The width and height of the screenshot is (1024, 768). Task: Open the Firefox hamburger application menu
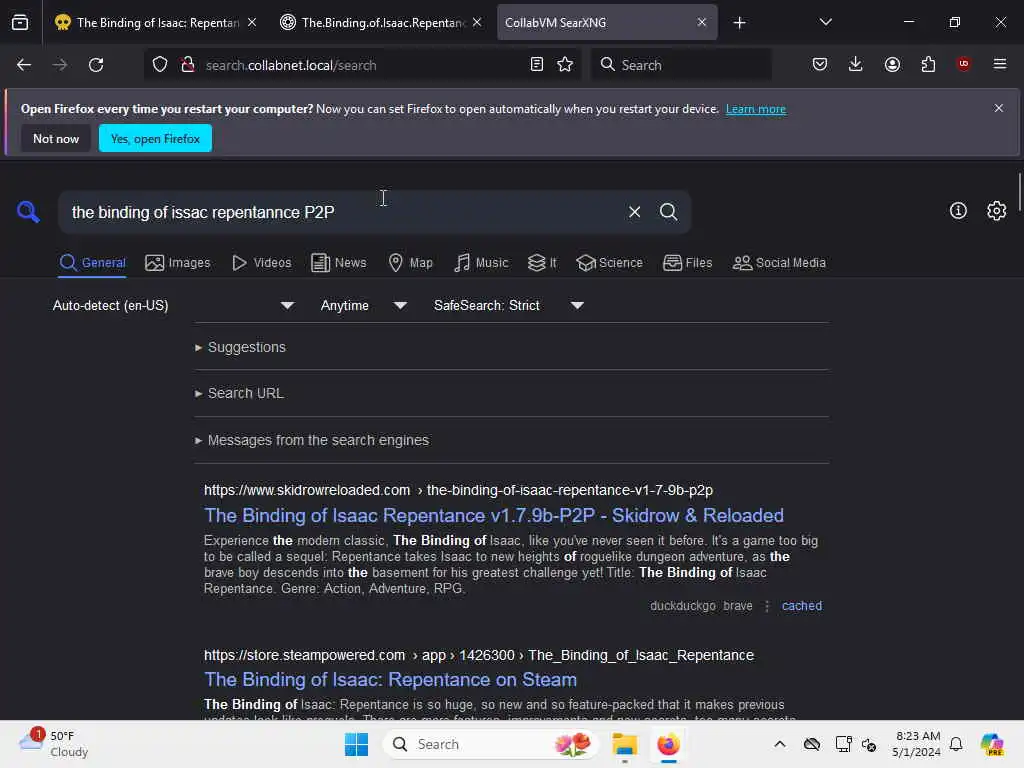tap(1000, 64)
